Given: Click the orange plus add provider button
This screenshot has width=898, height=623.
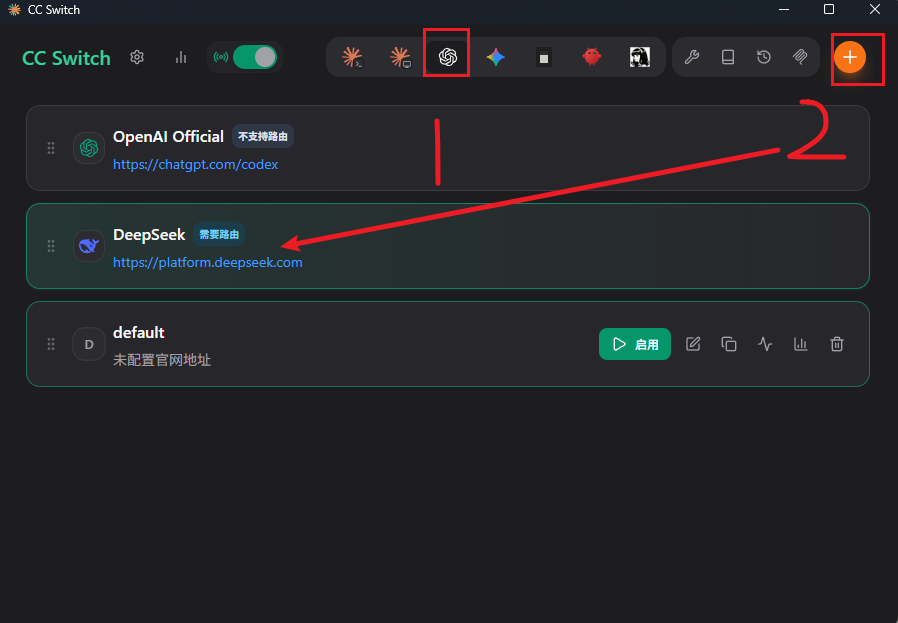Looking at the screenshot, I should [x=850, y=57].
